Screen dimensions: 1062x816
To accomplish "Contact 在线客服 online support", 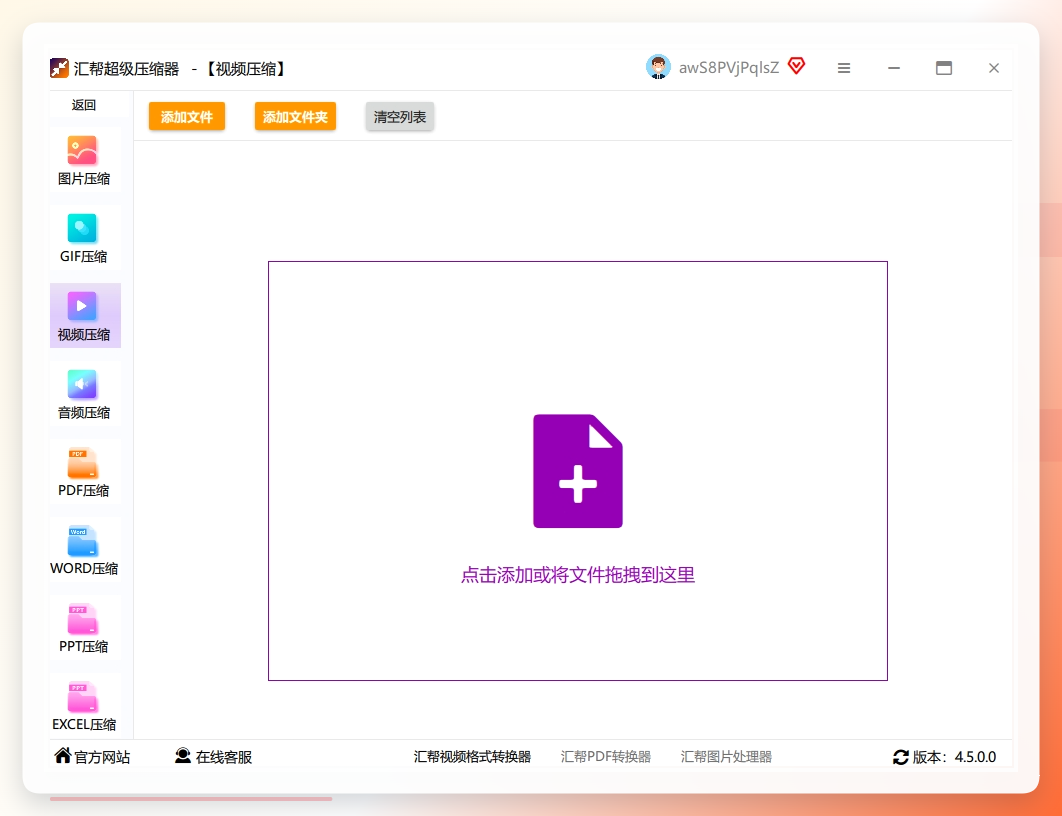I will [213, 756].
